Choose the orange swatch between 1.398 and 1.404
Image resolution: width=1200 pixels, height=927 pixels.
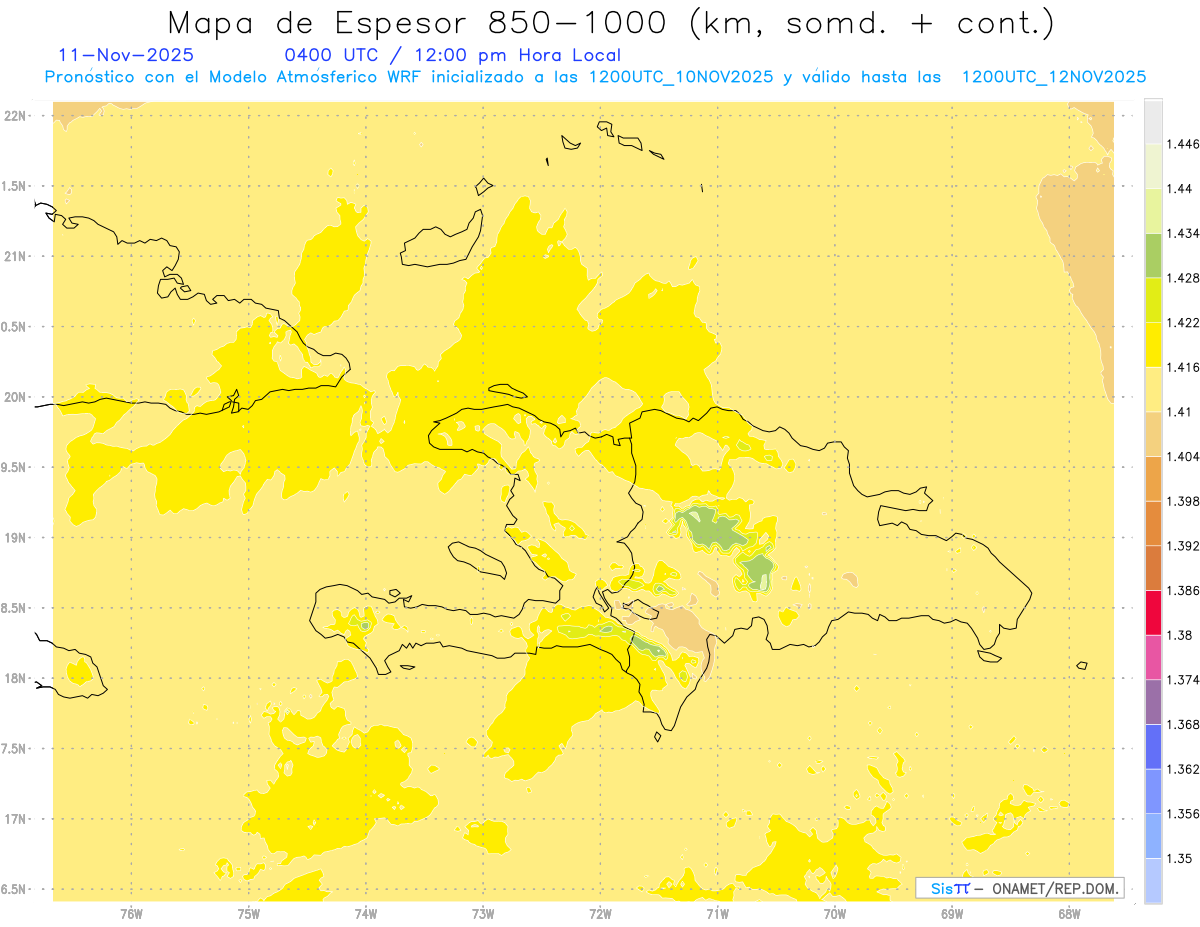tap(1153, 479)
